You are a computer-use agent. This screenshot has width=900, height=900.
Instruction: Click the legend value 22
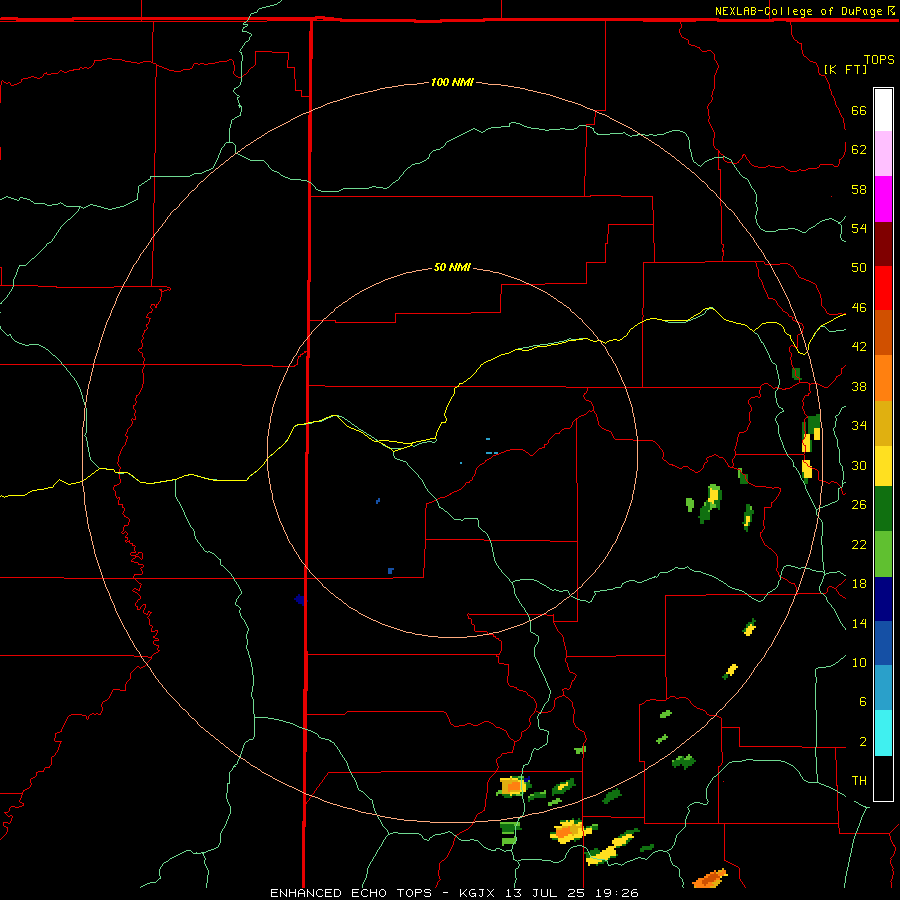859,544
